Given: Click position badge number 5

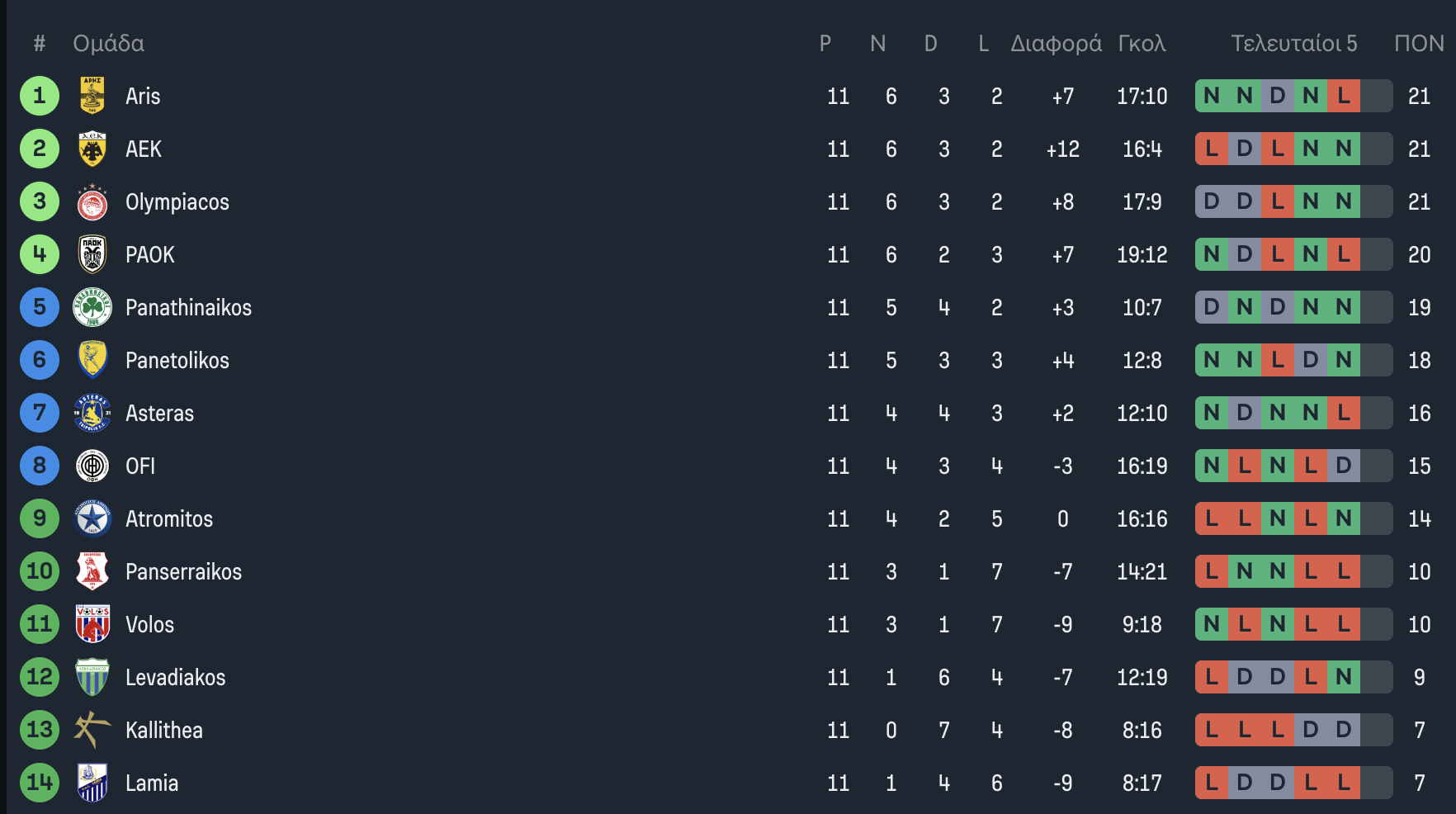Looking at the screenshot, I should (40, 307).
